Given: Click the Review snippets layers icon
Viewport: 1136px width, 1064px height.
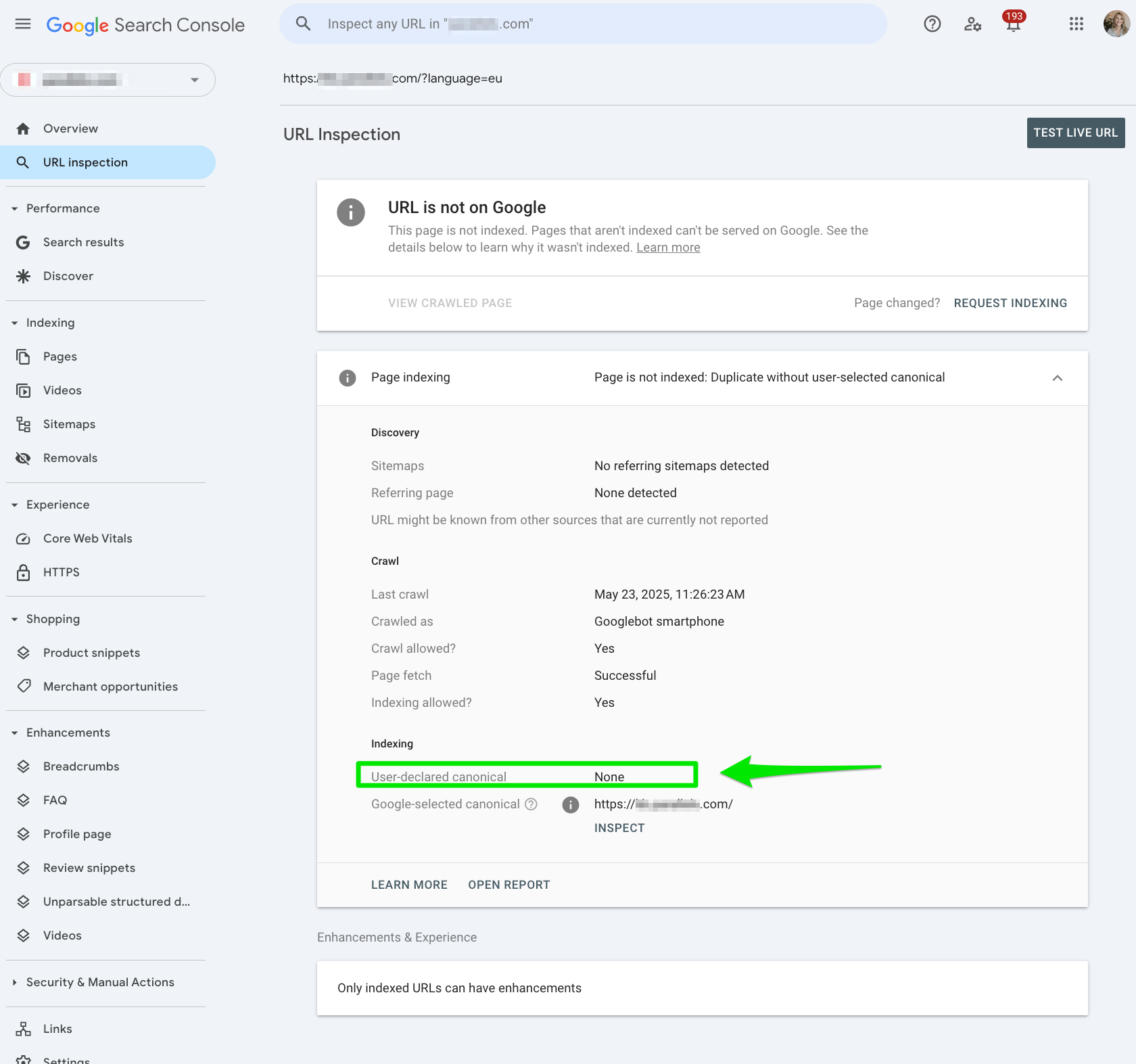Looking at the screenshot, I should [23, 868].
